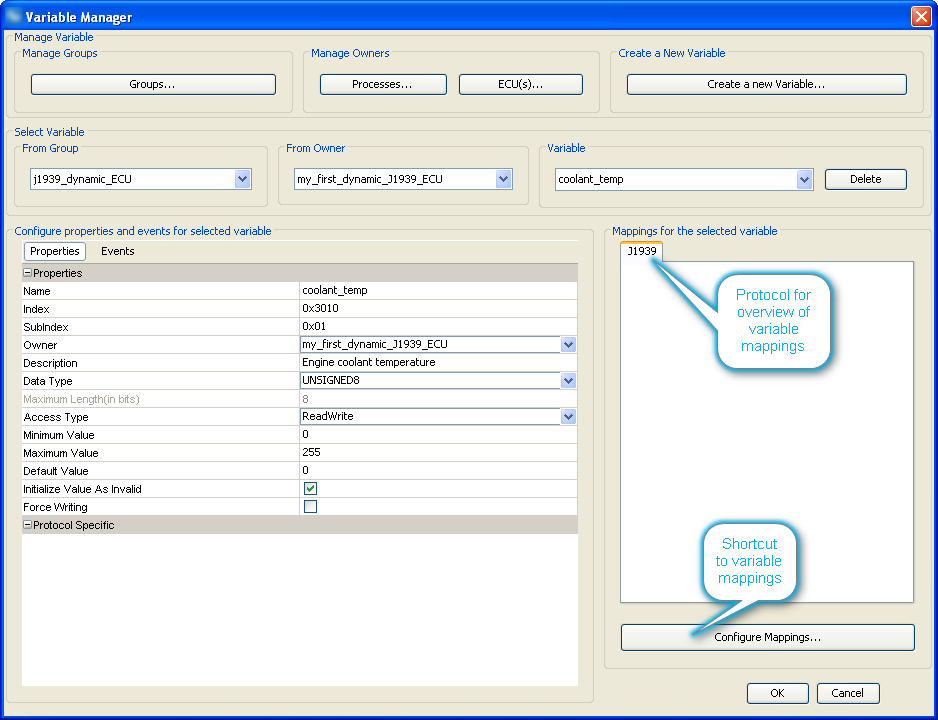Open the Access Type dropdown

point(568,417)
